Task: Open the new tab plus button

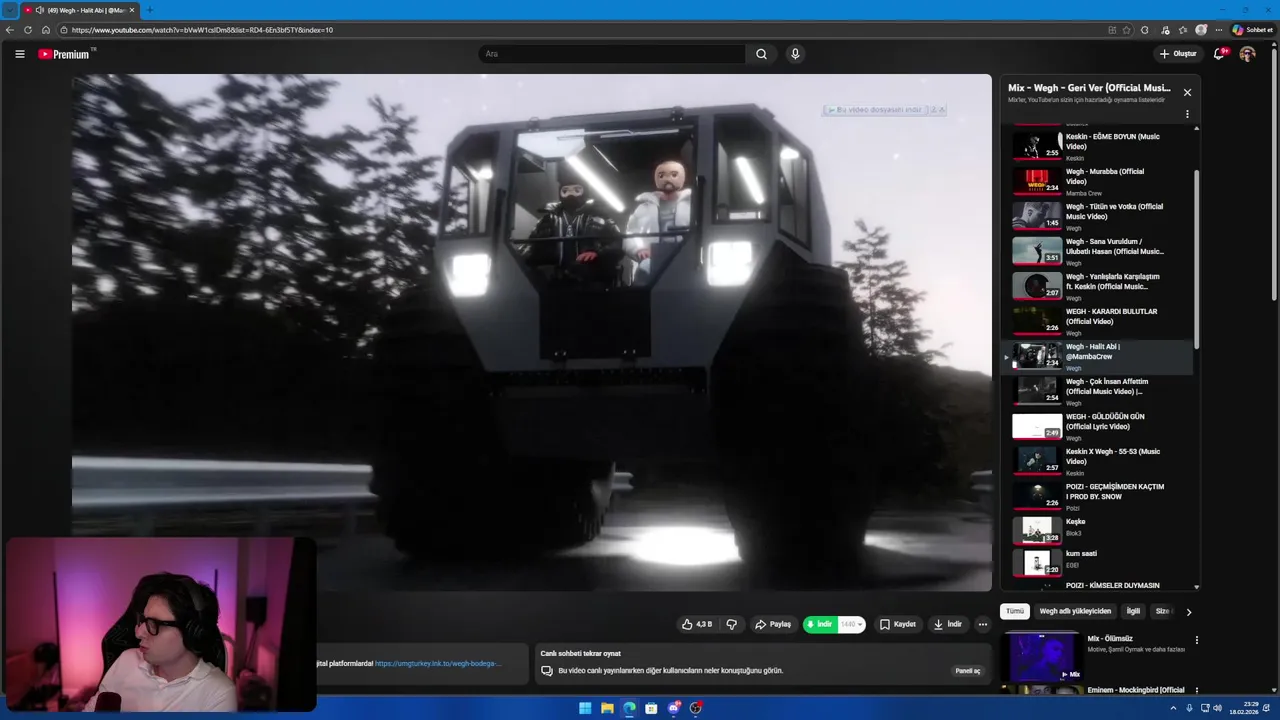Action: click(150, 10)
